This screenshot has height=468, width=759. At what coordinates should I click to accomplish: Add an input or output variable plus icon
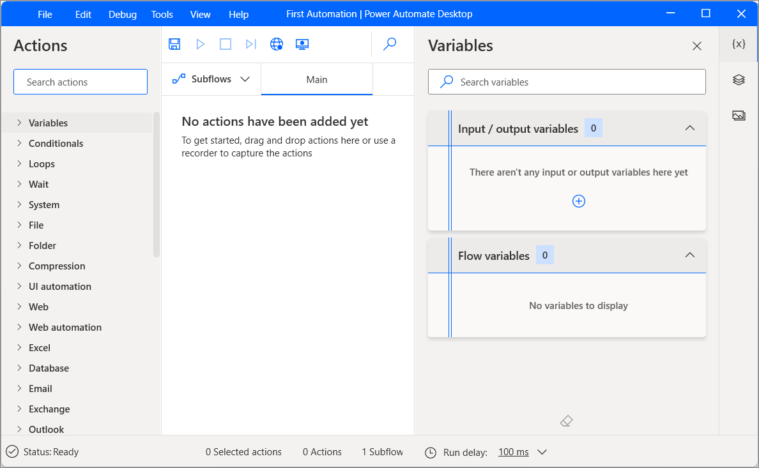coord(578,201)
